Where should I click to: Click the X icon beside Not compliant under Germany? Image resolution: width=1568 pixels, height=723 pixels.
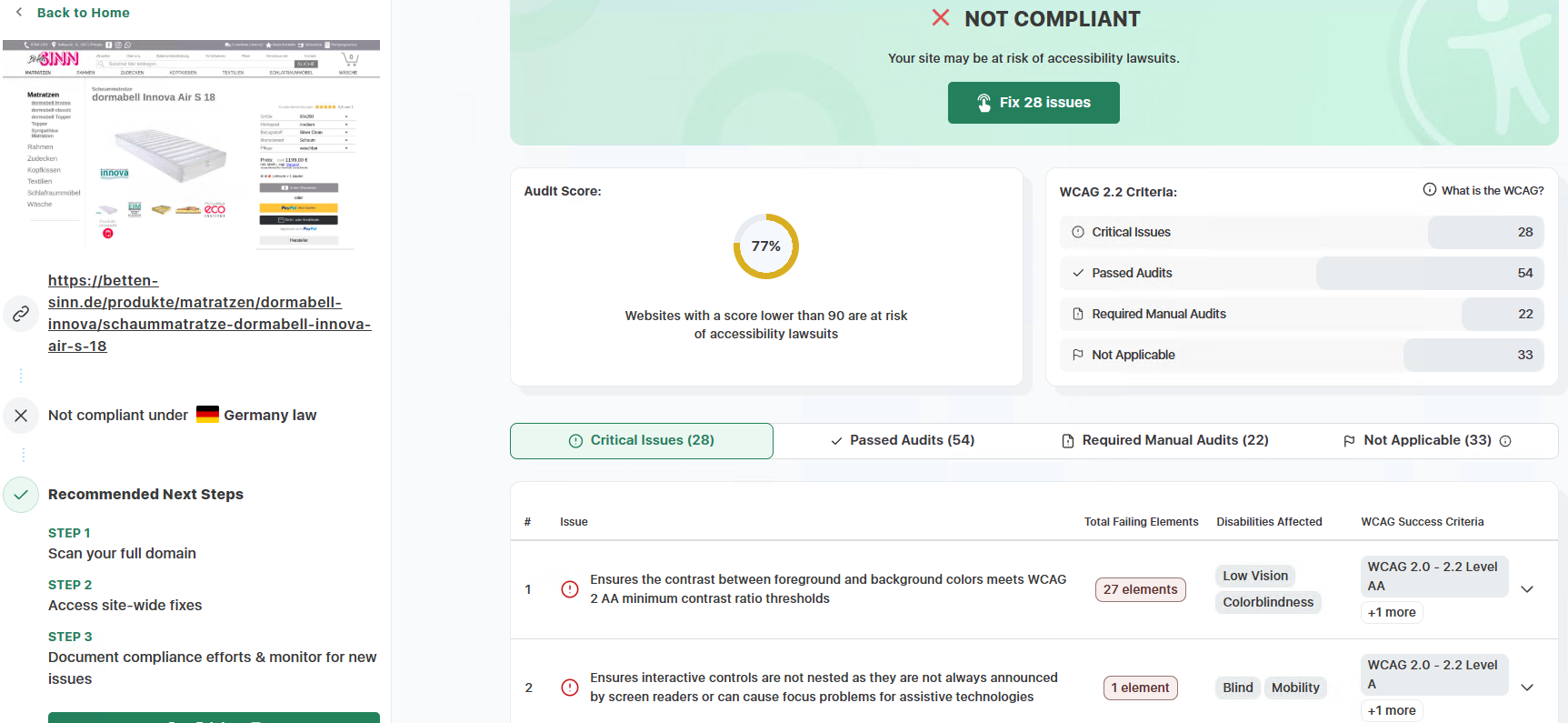(x=21, y=416)
